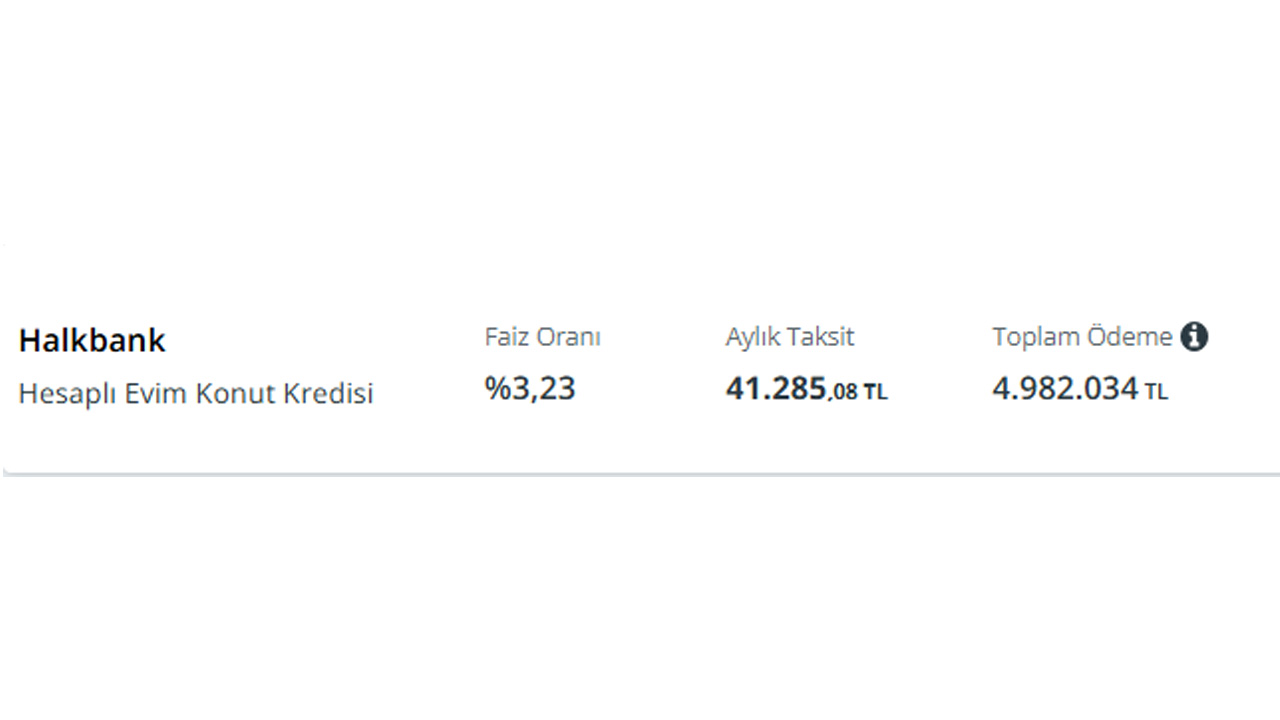Open the Halkbank bank name

tap(92, 340)
